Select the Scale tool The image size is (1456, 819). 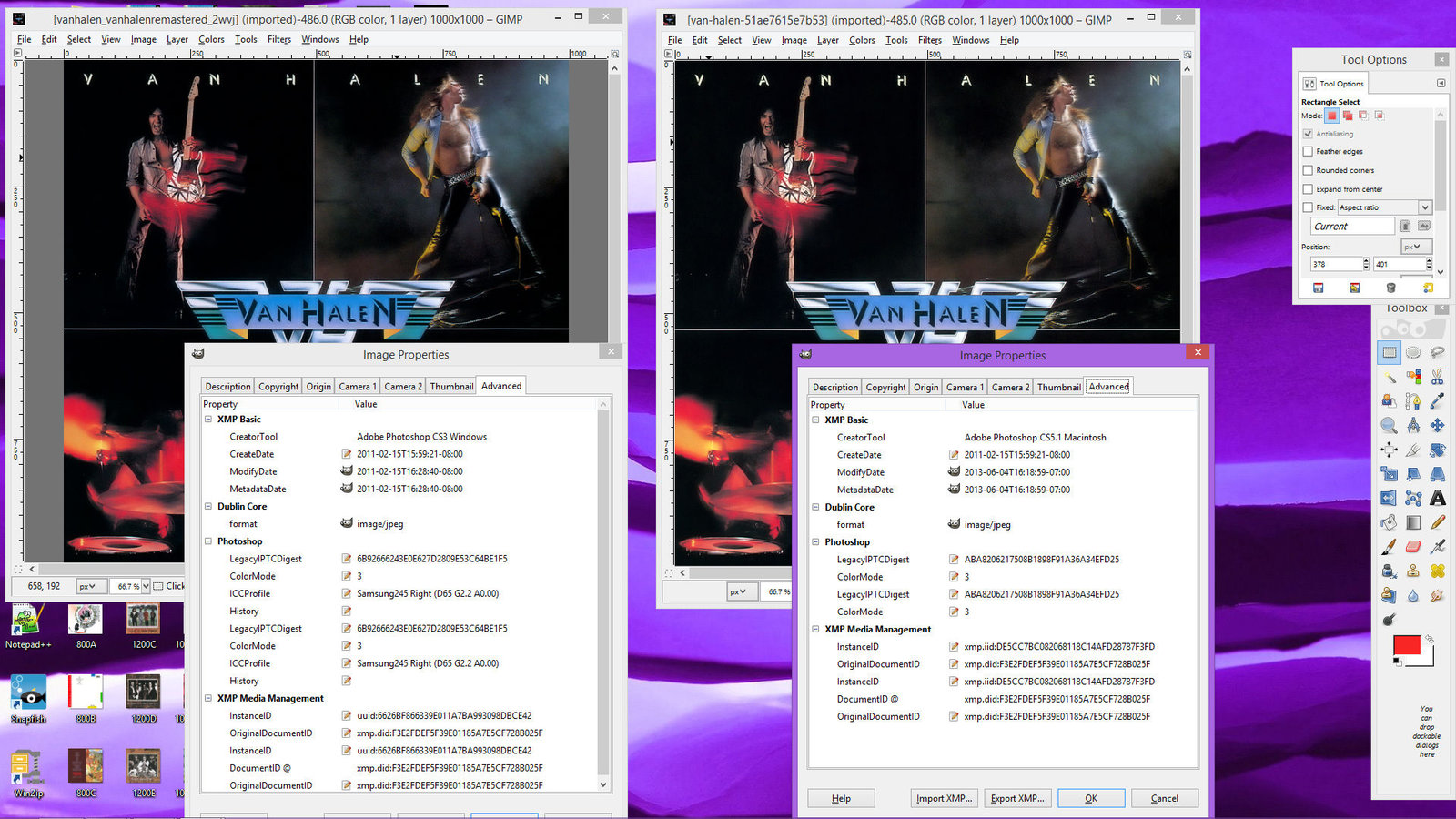1389,474
